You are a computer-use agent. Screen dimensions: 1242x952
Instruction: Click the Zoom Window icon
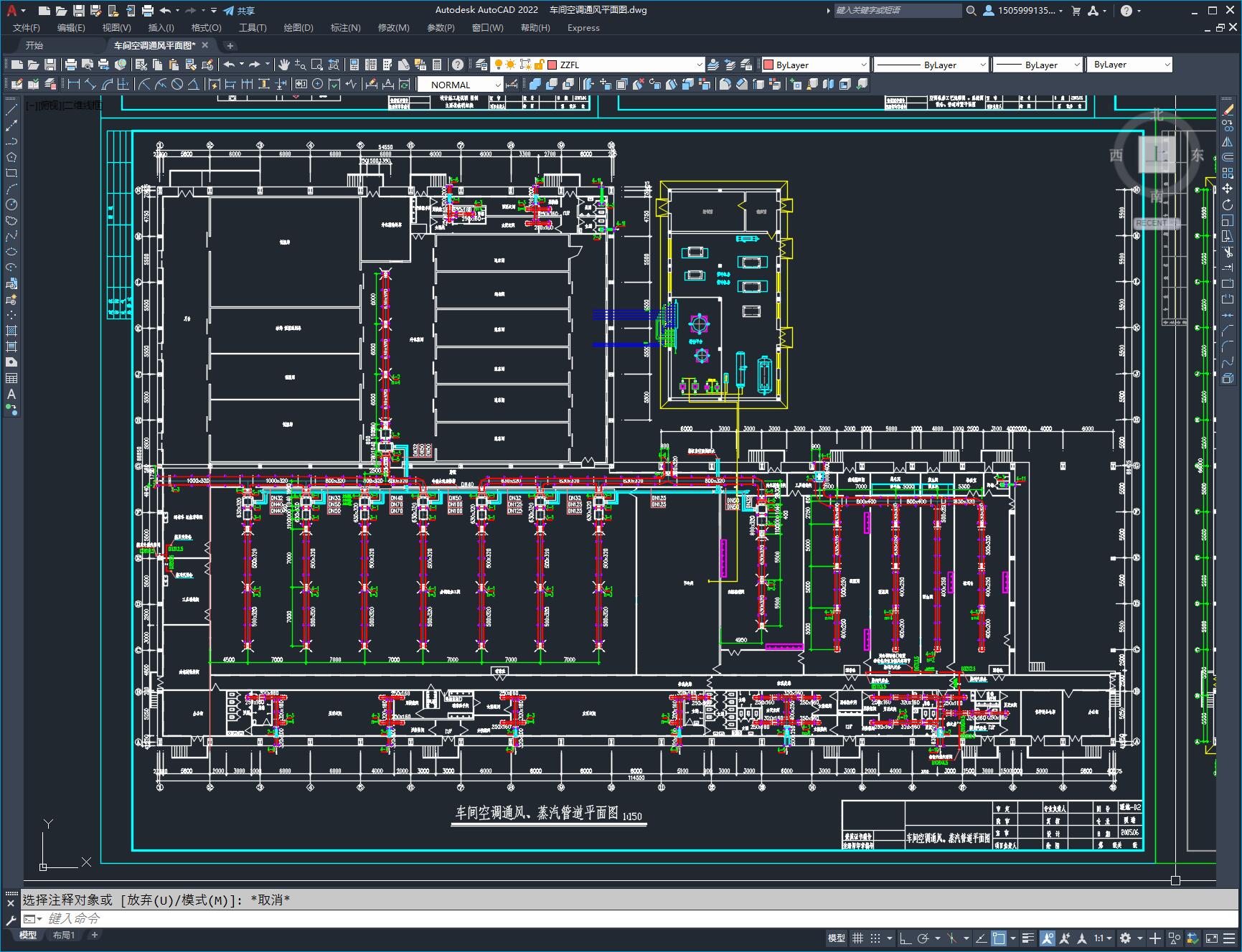pyautogui.click(x=316, y=65)
